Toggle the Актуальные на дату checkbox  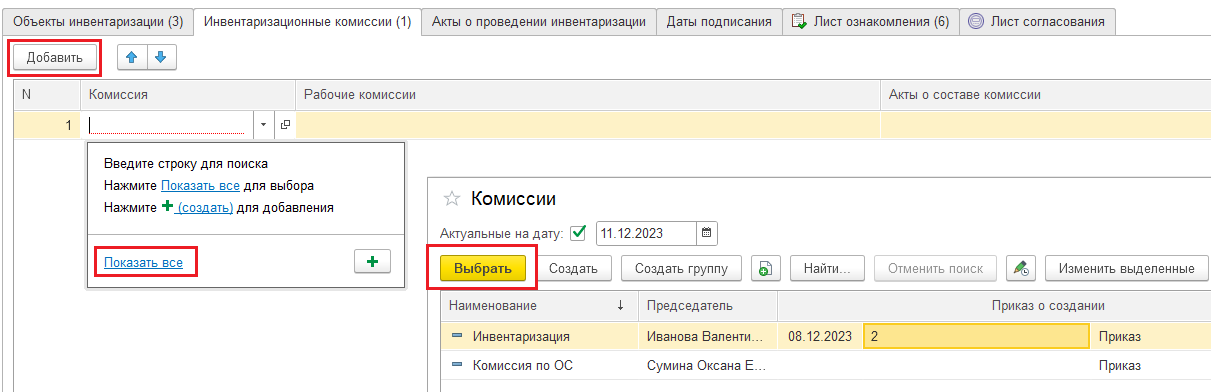pyautogui.click(x=578, y=234)
